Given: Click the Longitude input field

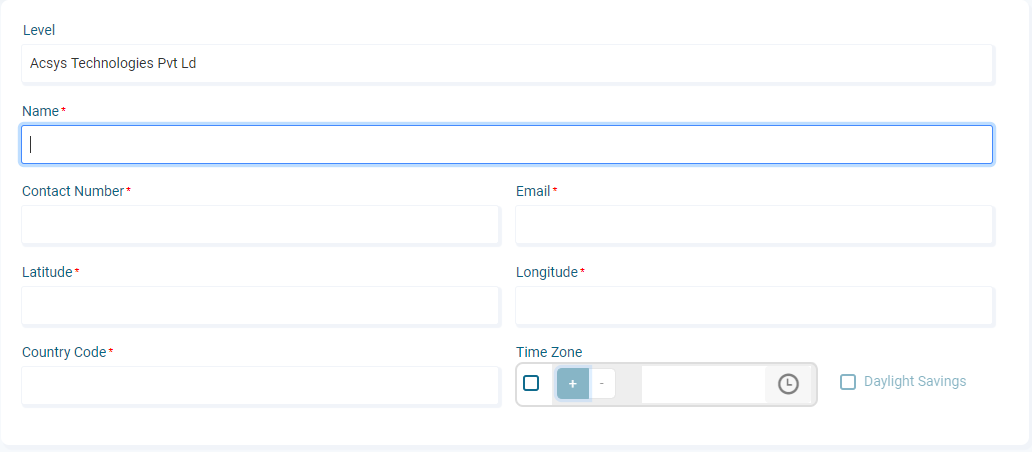Looking at the screenshot, I should (x=754, y=306).
